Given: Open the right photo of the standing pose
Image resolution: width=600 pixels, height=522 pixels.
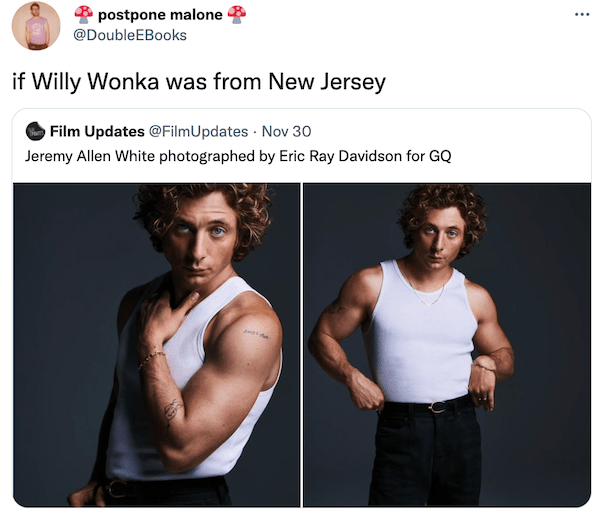Looking at the screenshot, I should [x=447, y=345].
